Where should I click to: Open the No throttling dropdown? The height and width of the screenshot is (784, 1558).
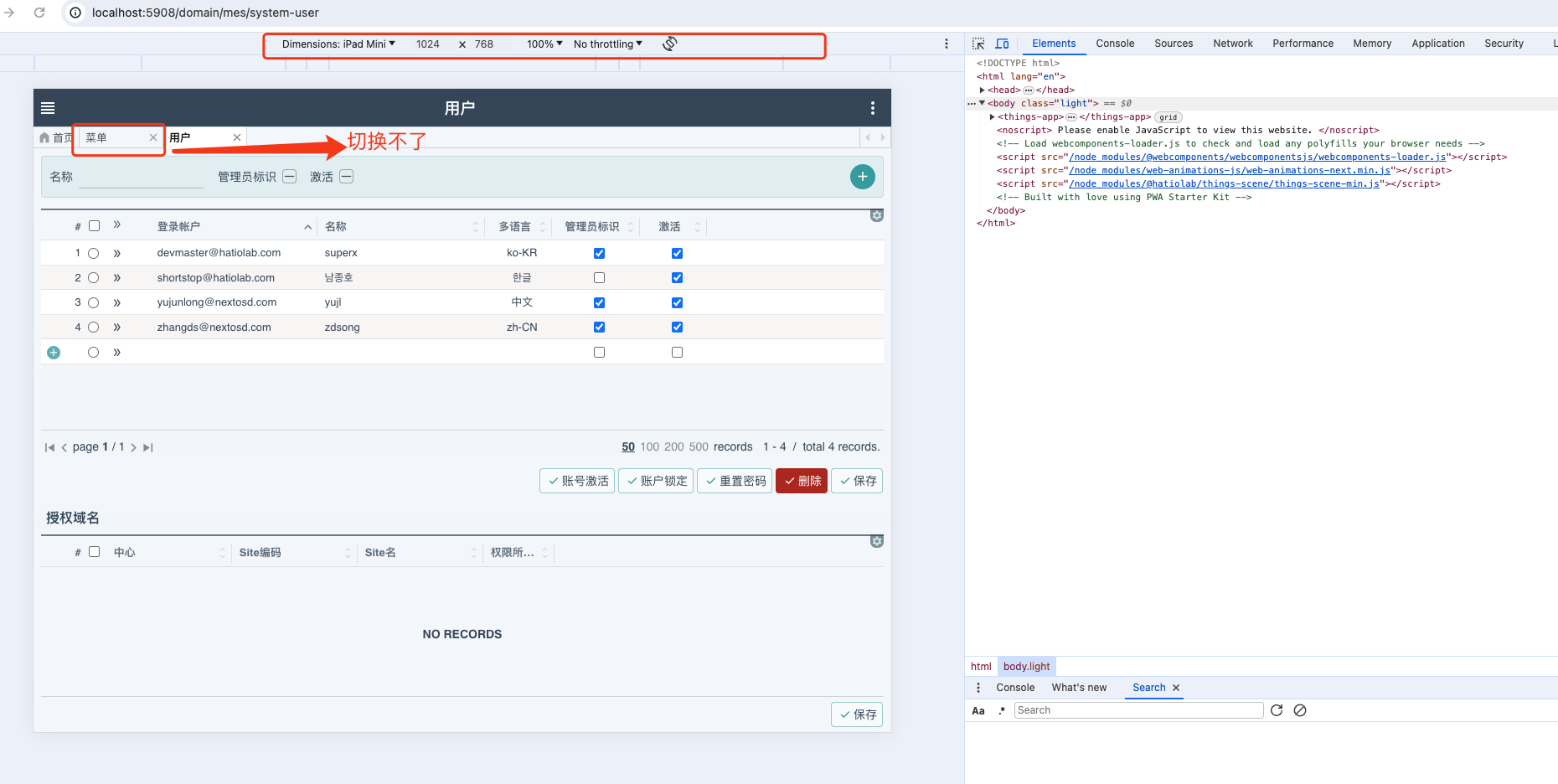pyautogui.click(x=608, y=44)
